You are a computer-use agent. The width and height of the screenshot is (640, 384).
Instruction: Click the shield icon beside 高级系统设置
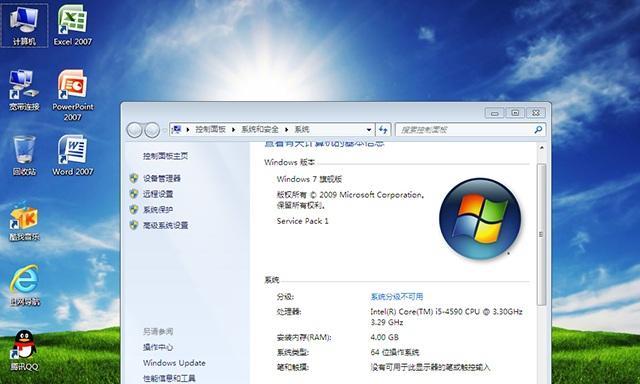pyautogui.click(x=134, y=225)
